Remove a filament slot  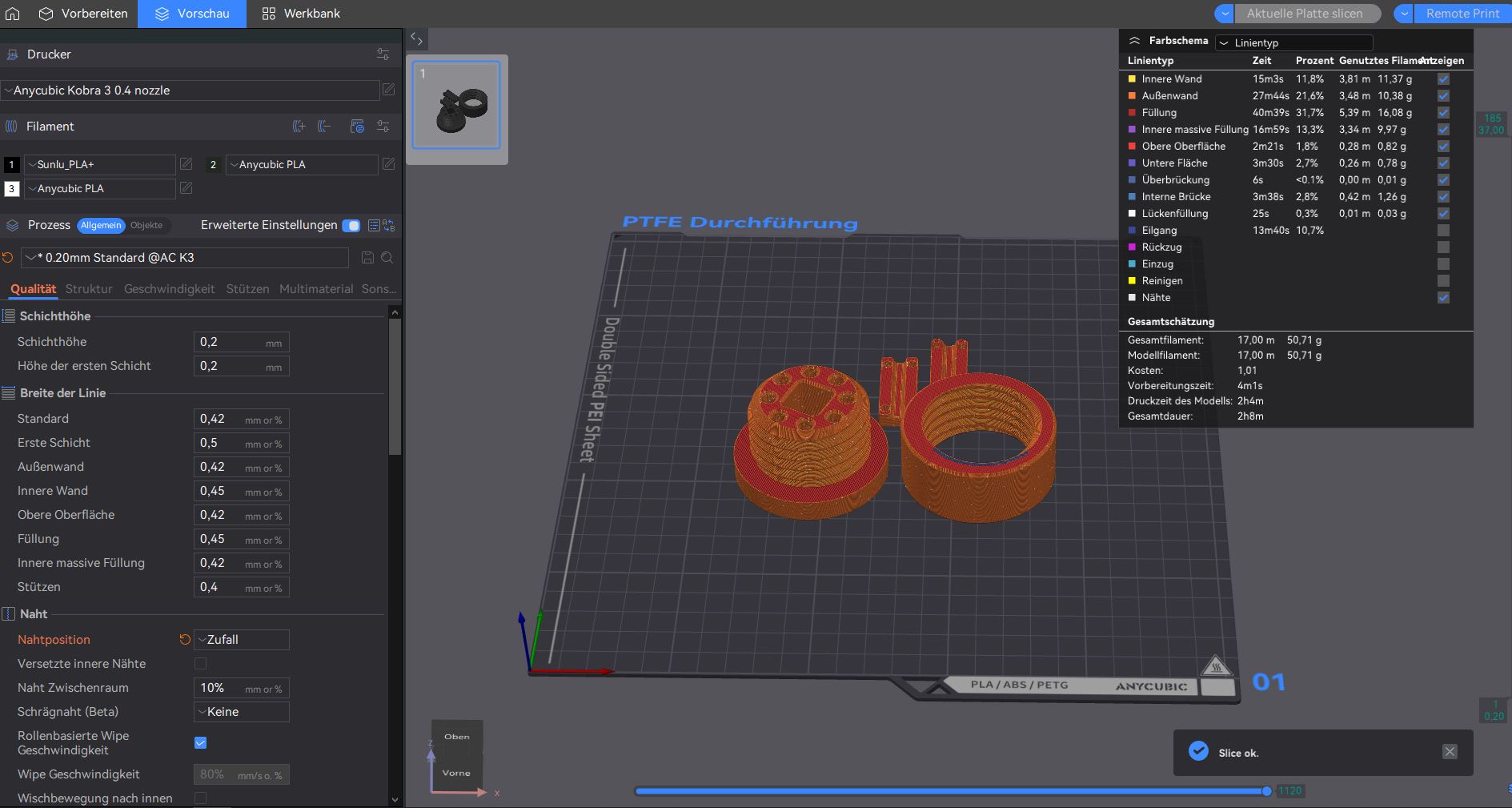324,127
